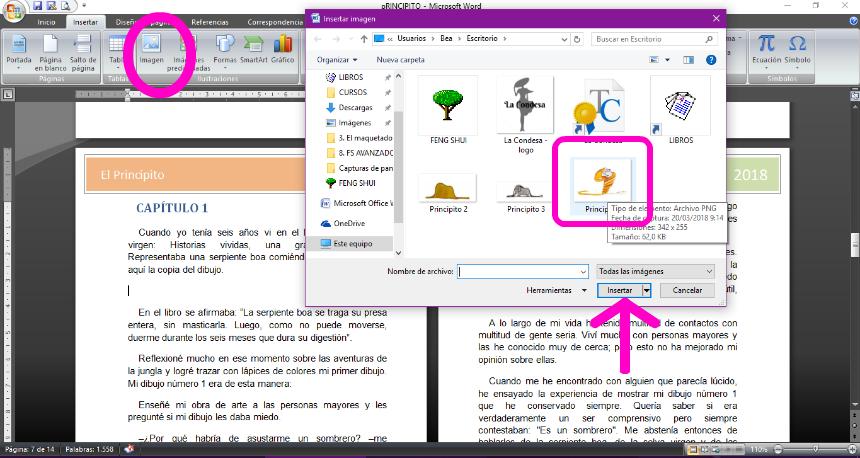
Task: Select LIBROS in navigation pane
Action: 350,77
